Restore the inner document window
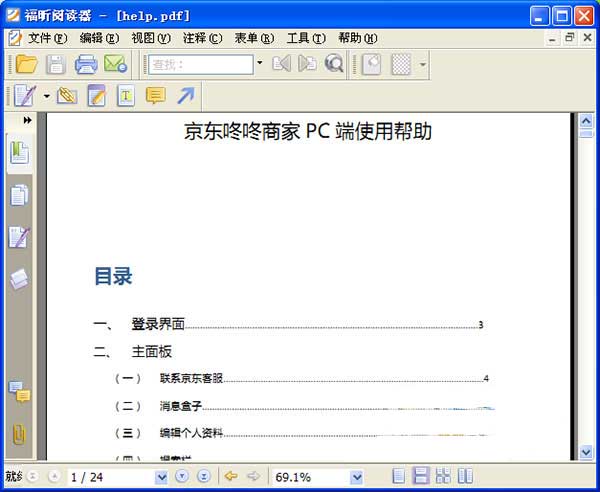The image size is (600, 492). pyautogui.click(x=569, y=38)
